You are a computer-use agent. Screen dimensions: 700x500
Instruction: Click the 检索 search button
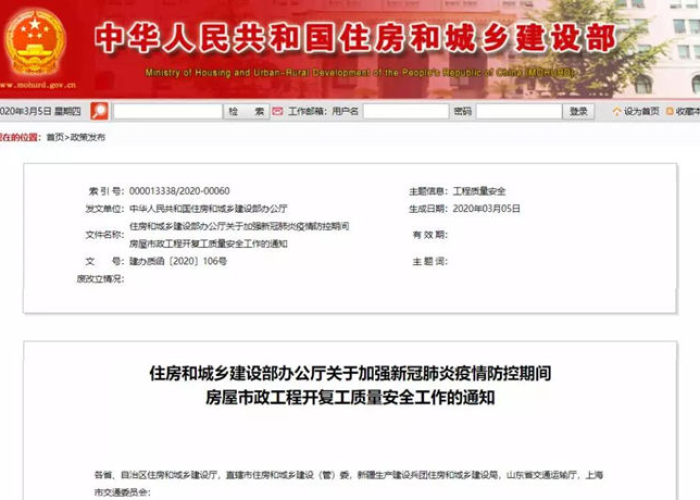pos(246,111)
